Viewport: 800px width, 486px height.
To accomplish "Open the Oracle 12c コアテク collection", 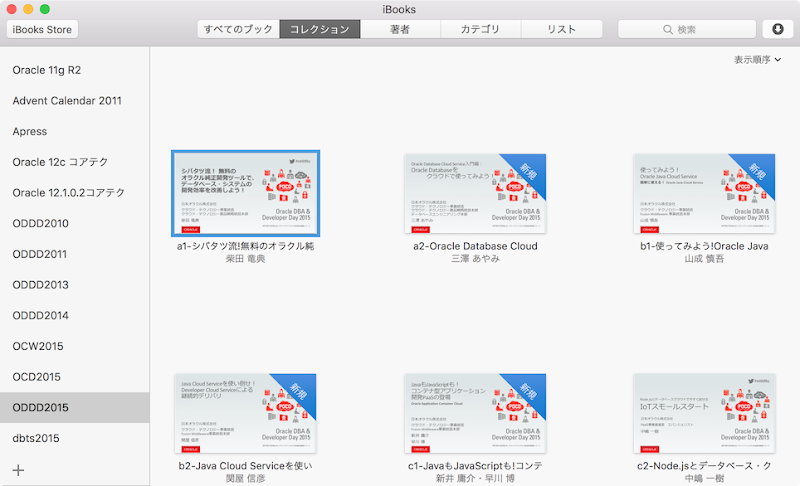I will 74,162.
